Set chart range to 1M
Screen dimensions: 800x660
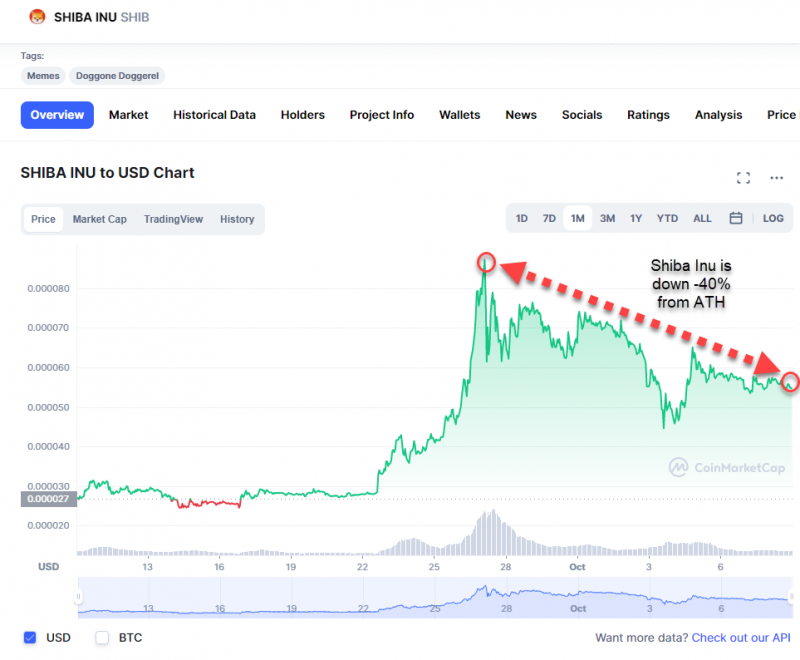tap(578, 218)
